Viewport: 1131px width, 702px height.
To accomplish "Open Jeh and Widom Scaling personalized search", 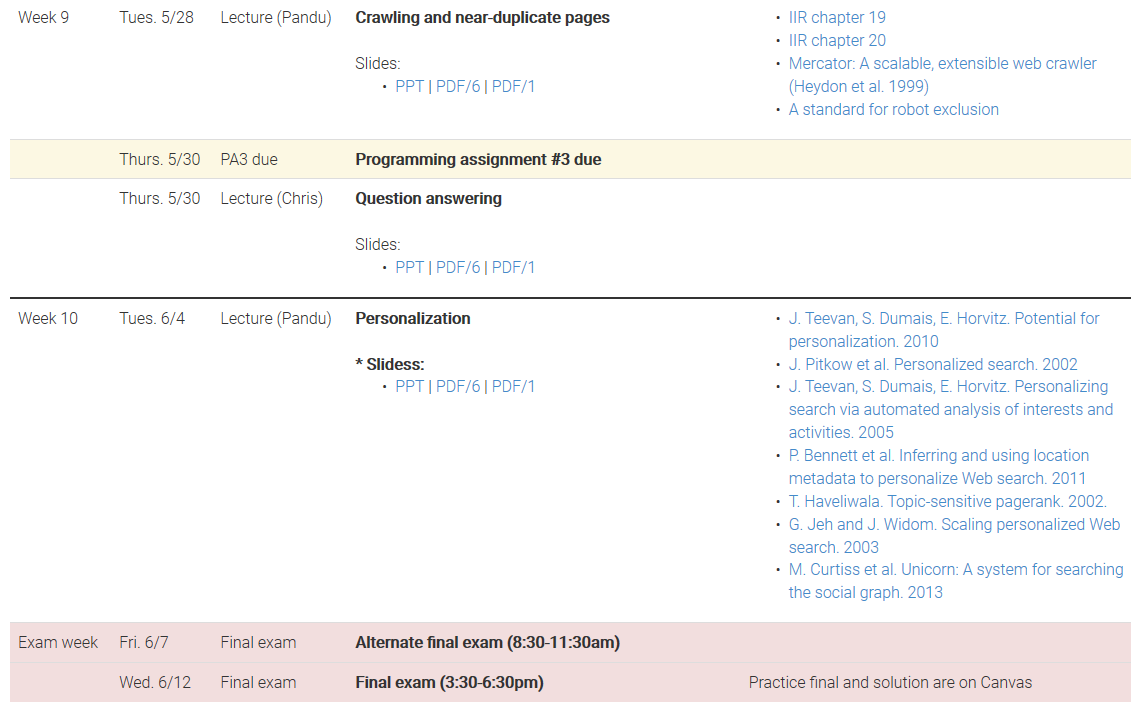I will (954, 535).
